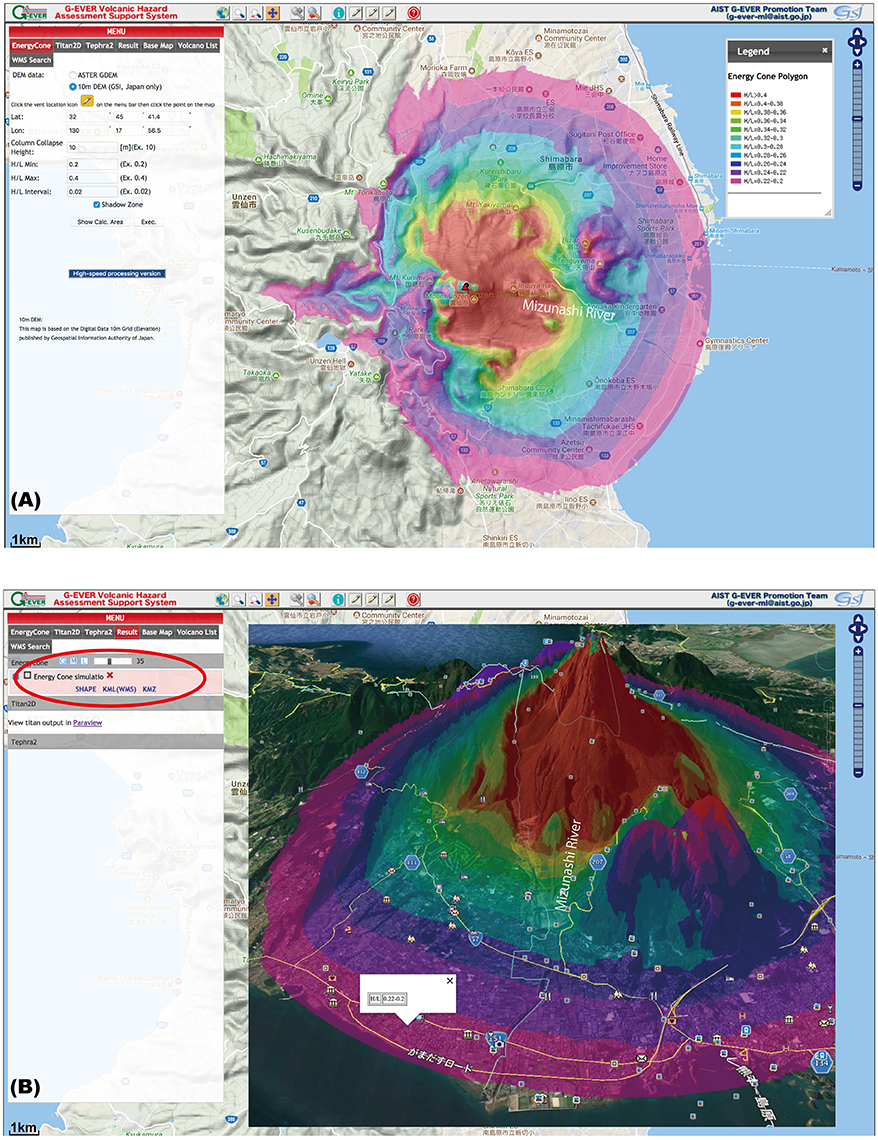Click H/L Min input field
The width and height of the screenshot is (878, 1140).
[92, 164]
